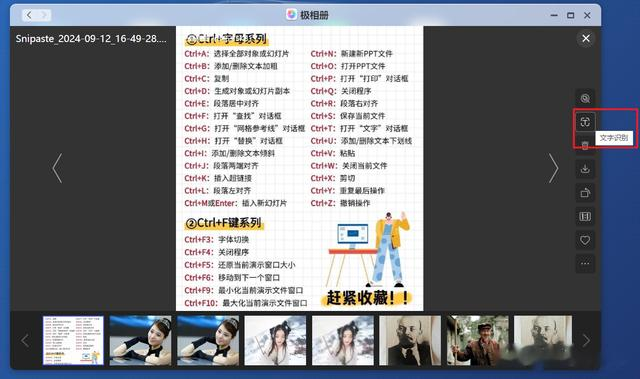640x379 pixels.
Task: Favorite this photo with the heart icon
Action: tap(585, 240)
